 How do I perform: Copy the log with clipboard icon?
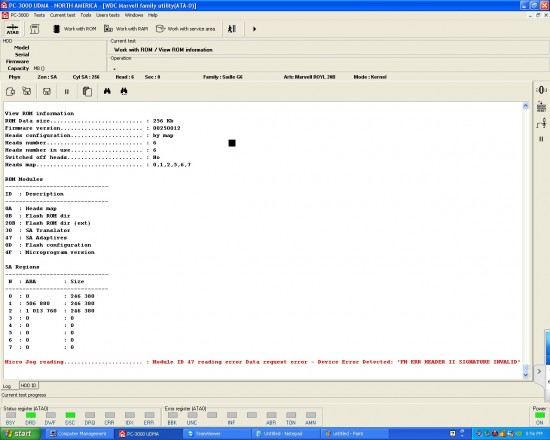(x=87, y=92)
